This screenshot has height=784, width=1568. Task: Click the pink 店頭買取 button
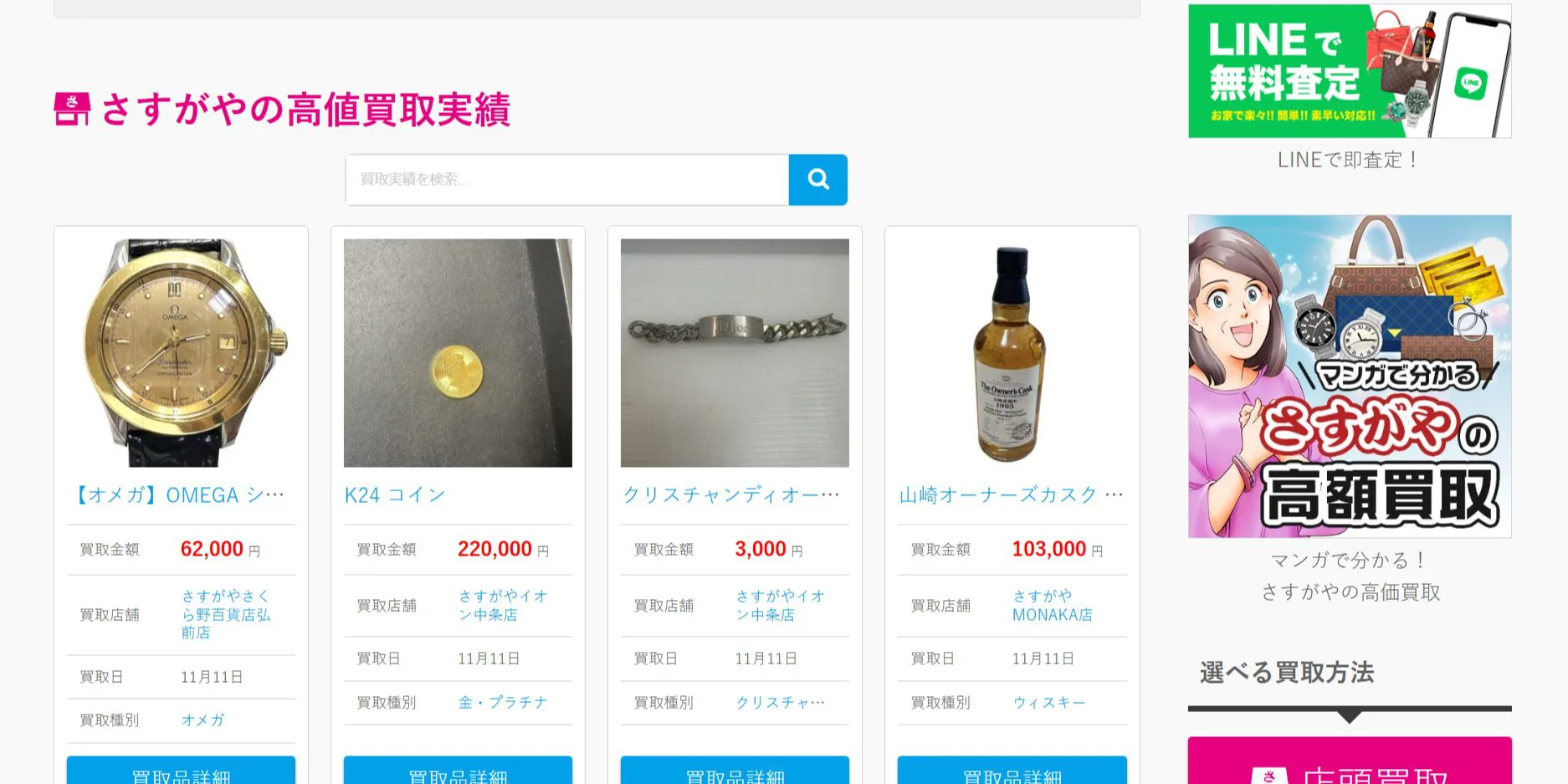[x=1350, y=761]
